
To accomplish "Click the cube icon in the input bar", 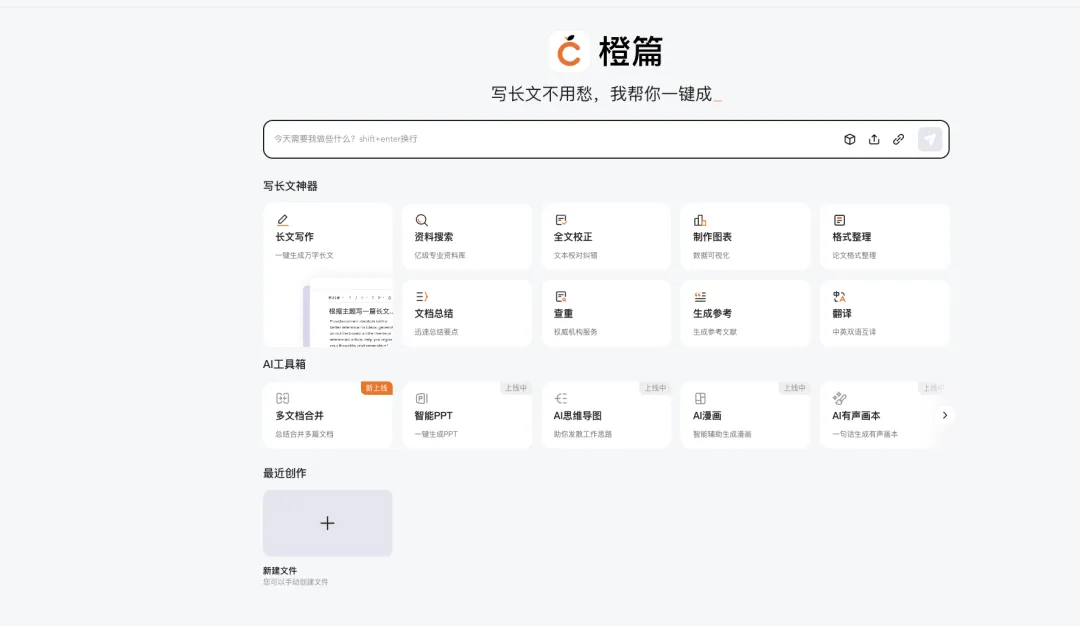I will pos(849,139).
